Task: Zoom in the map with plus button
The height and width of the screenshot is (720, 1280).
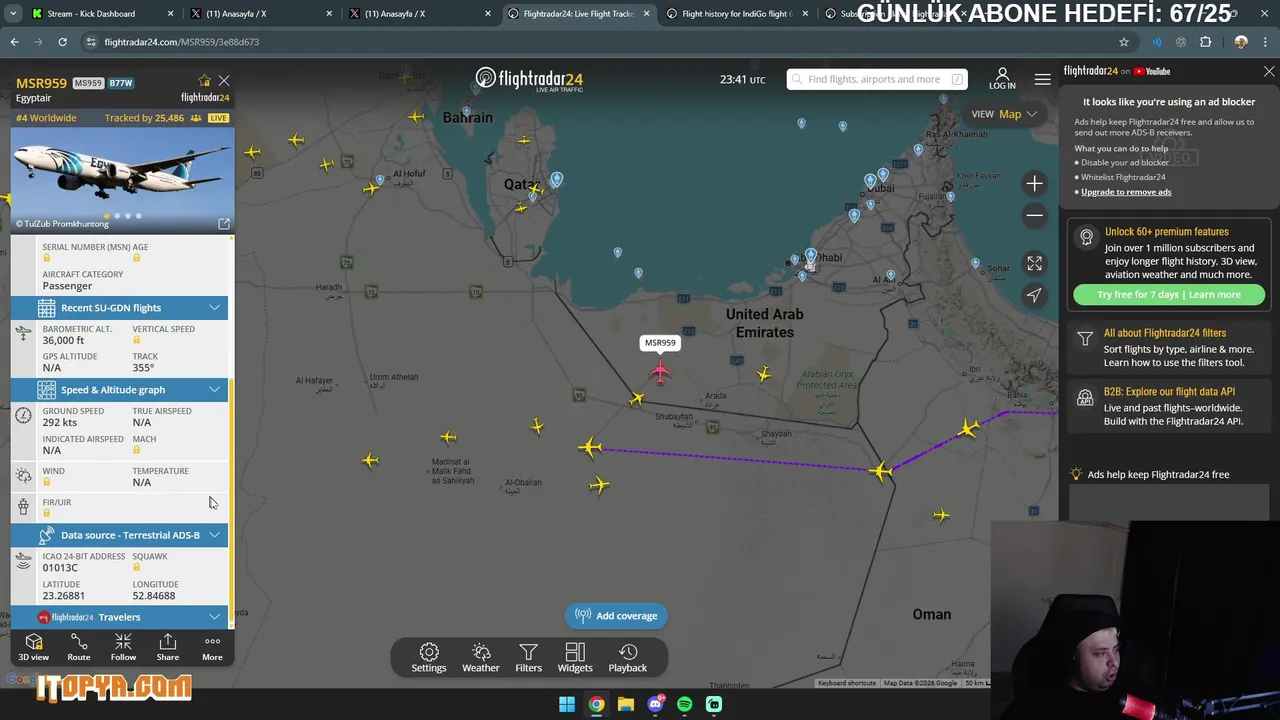Action: [1035, 183]
